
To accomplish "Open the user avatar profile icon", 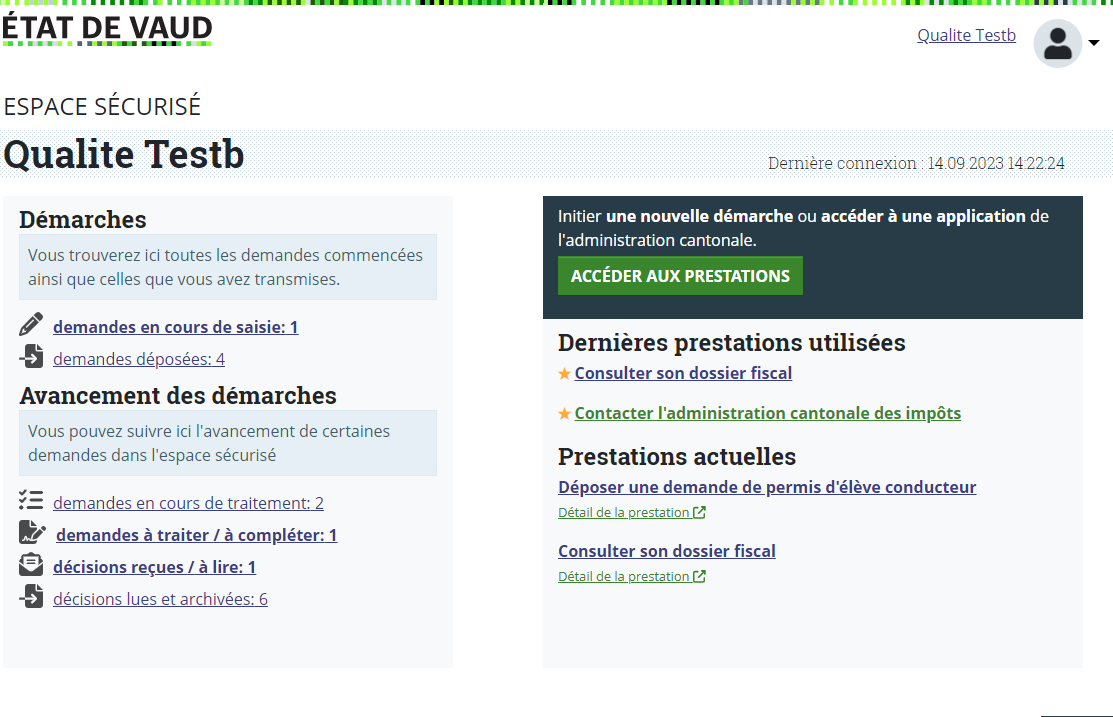I will [1057, 43].
